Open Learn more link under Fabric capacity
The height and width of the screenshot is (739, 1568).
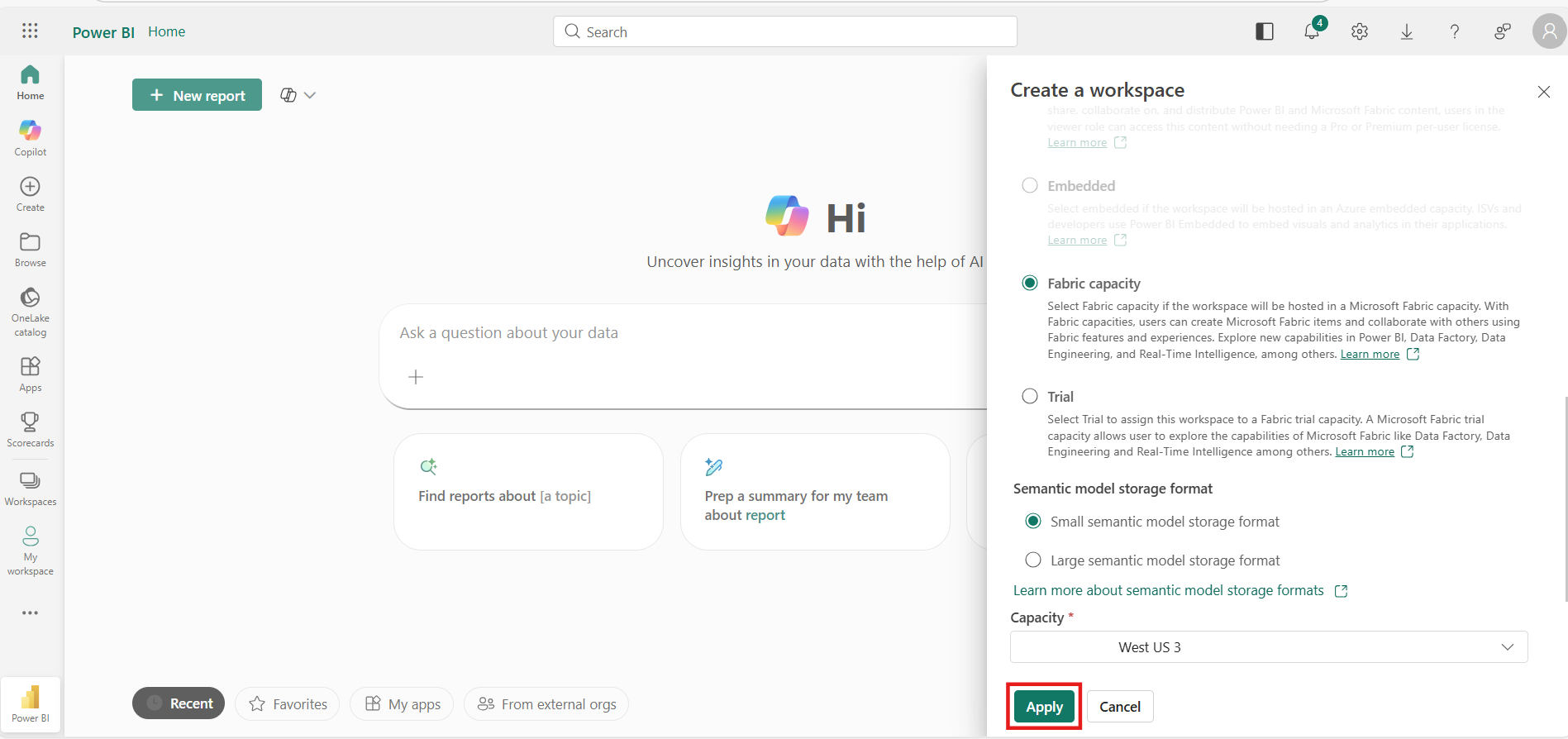click(x=1370, y=354)
